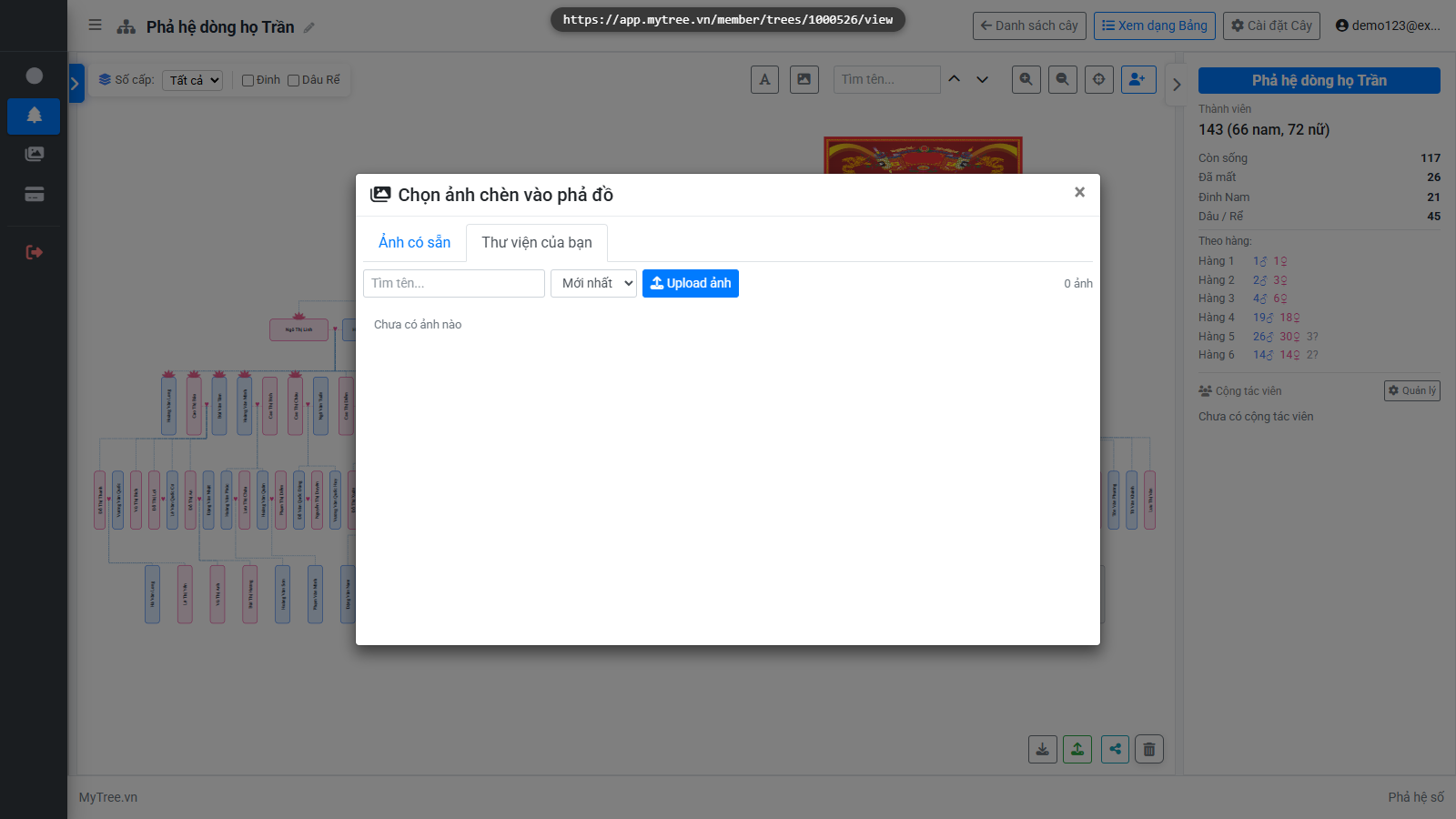Add a new member with the user-plus icon

pos(1138,79)
